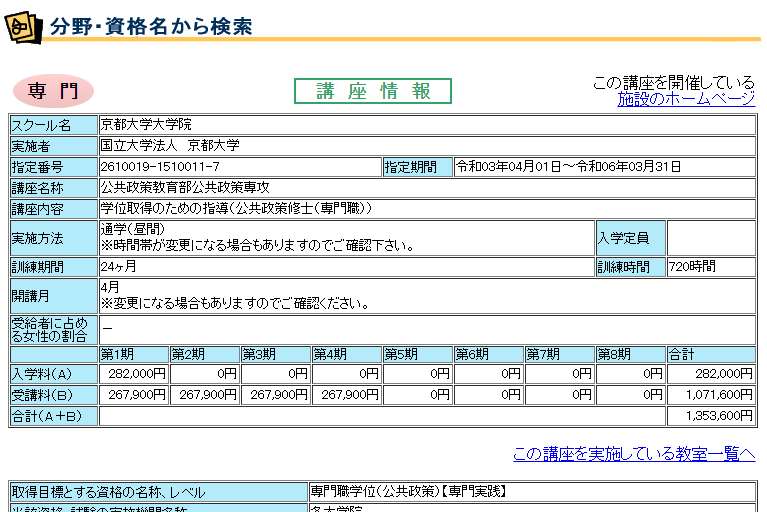
Task: Click the 第5期 column header
Action: pos(418,355)
